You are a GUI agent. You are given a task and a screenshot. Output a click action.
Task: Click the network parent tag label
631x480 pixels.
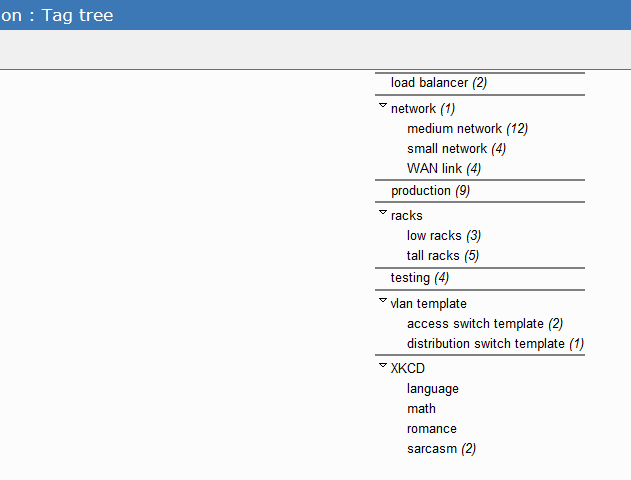tap(413, 109)
